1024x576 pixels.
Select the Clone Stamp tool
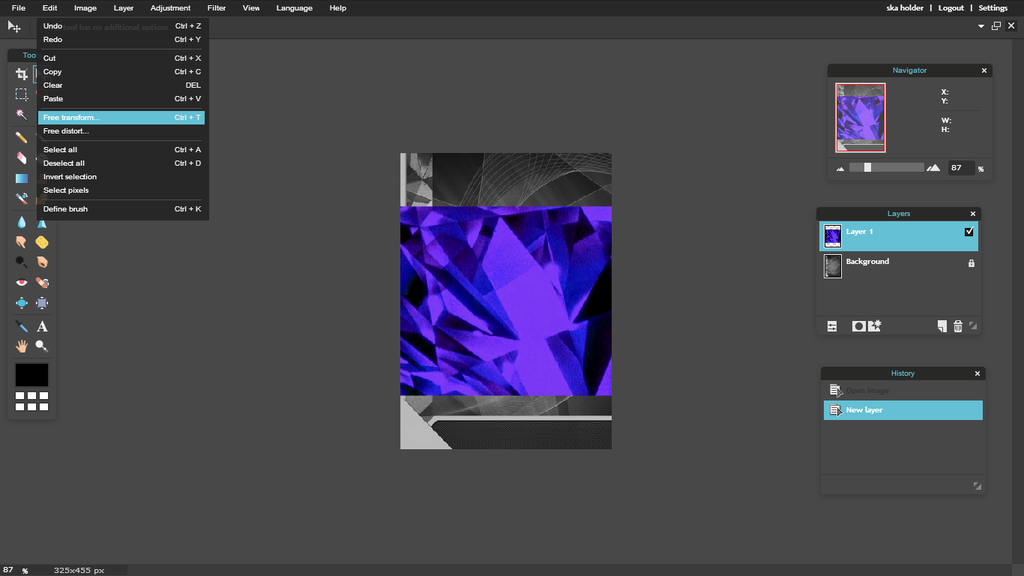pos(22,198)
